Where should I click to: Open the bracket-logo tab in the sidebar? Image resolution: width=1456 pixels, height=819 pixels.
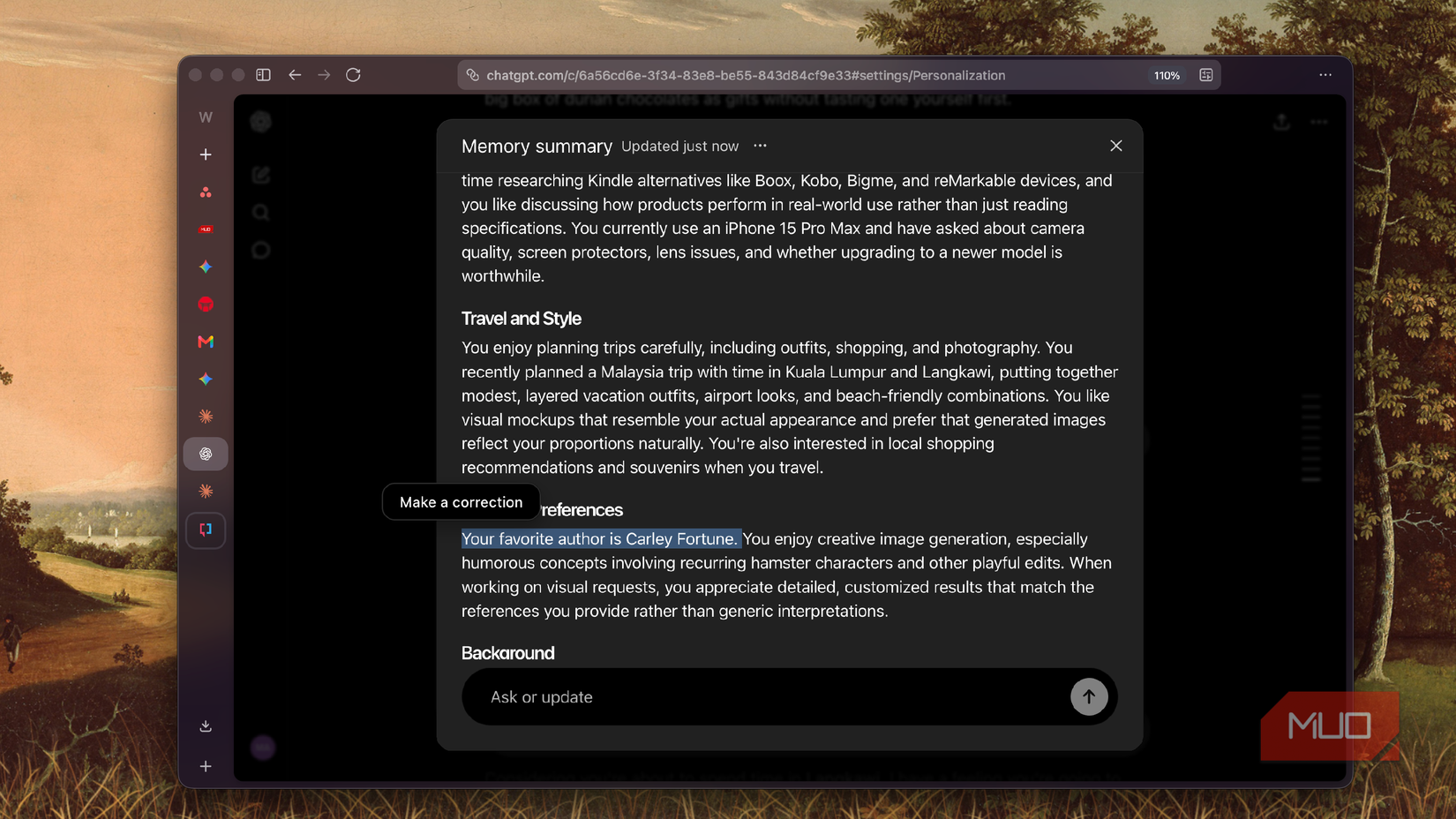click(x=206, y=530)
